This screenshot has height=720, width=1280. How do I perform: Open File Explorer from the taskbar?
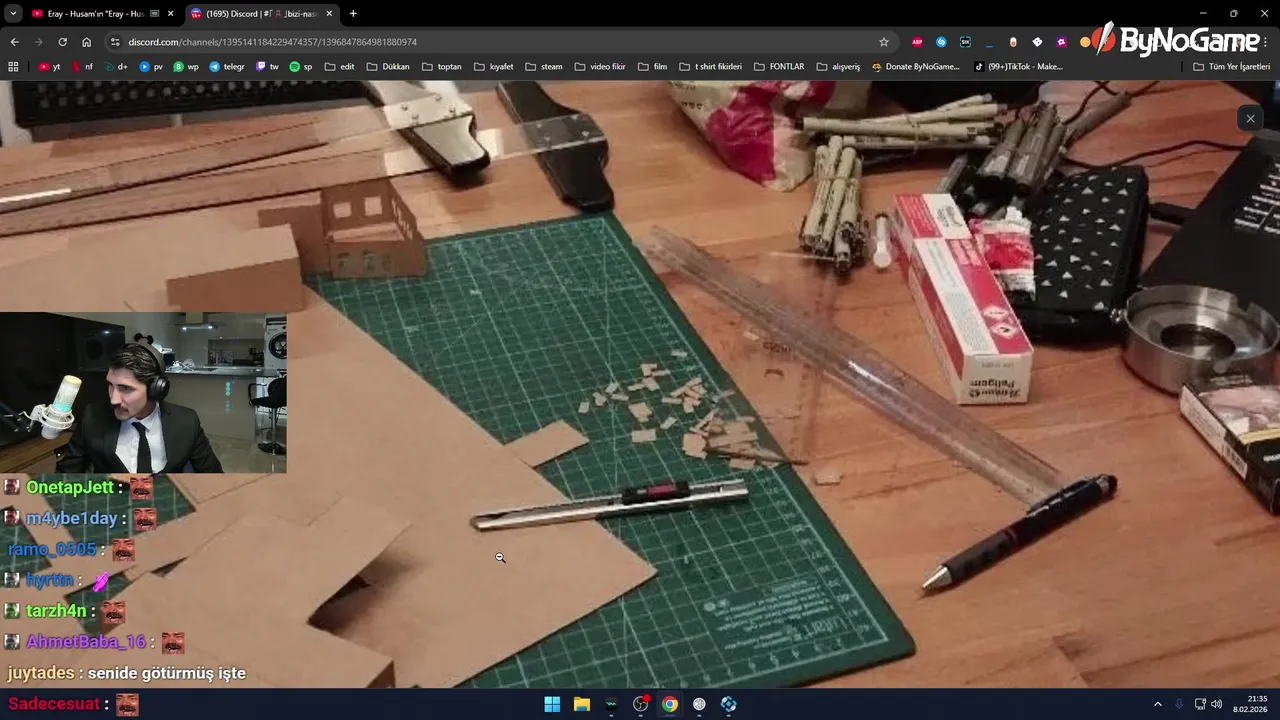(x=581, y=704)
